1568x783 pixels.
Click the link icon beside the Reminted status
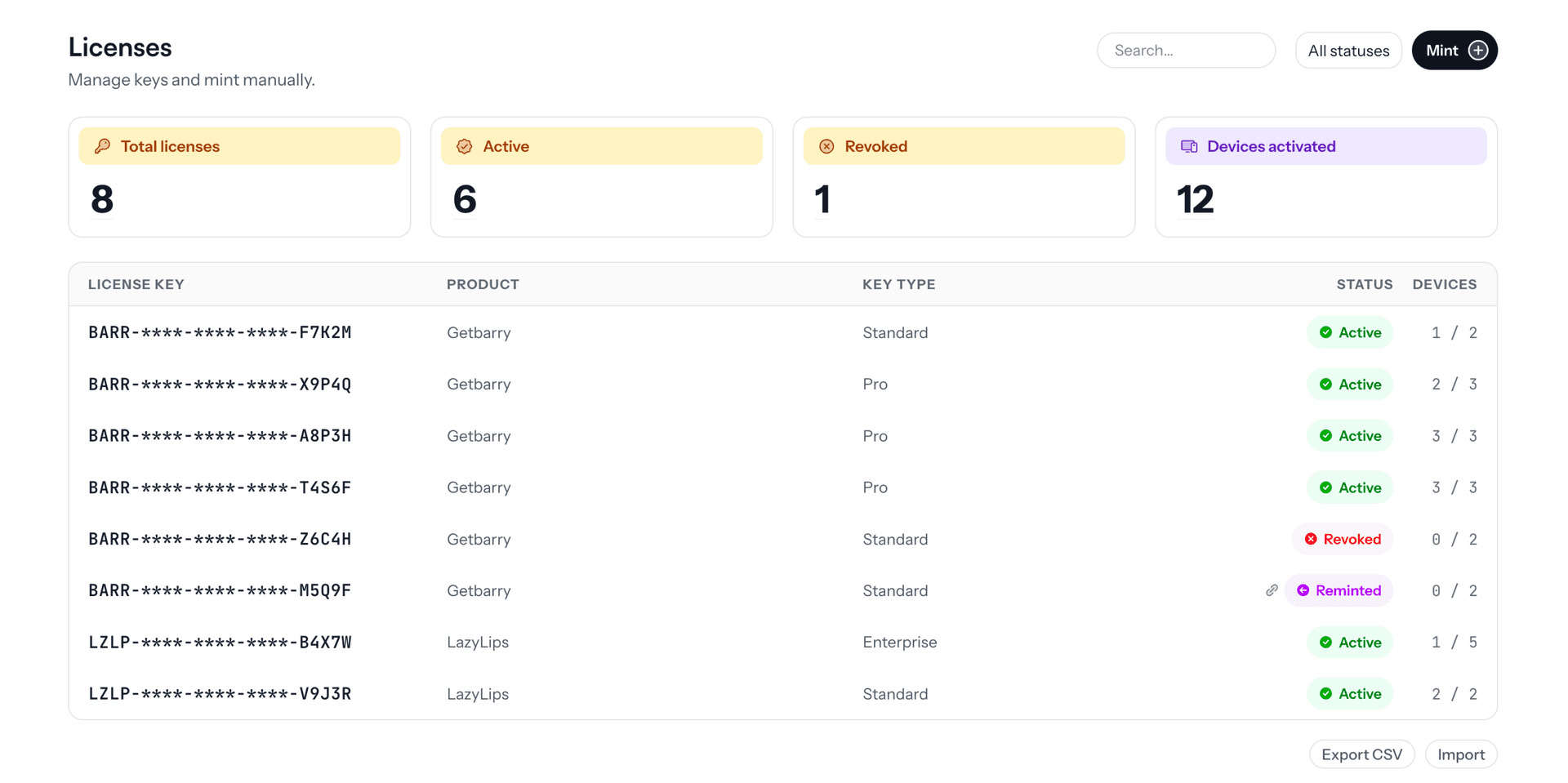pos(1272,590)
